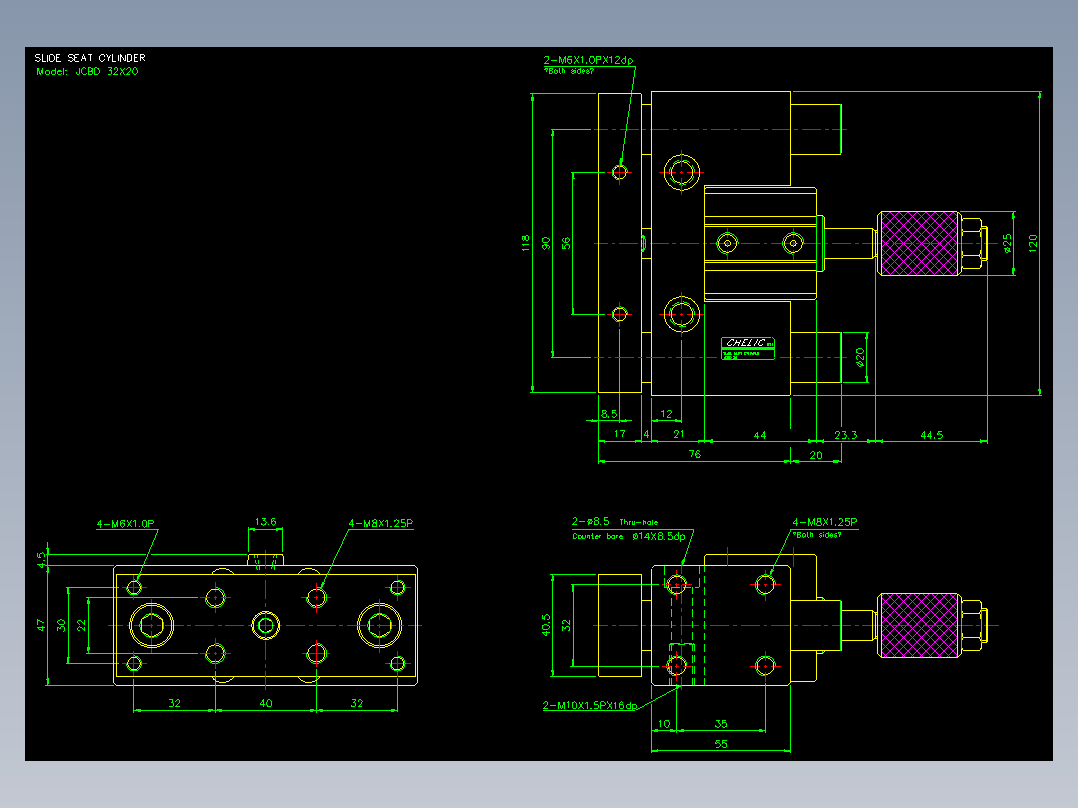The image size is (1078, 808).
Task: Click the 'SLIDE SEAT CYLINDER' title text
Action: (x=90, y=58)
